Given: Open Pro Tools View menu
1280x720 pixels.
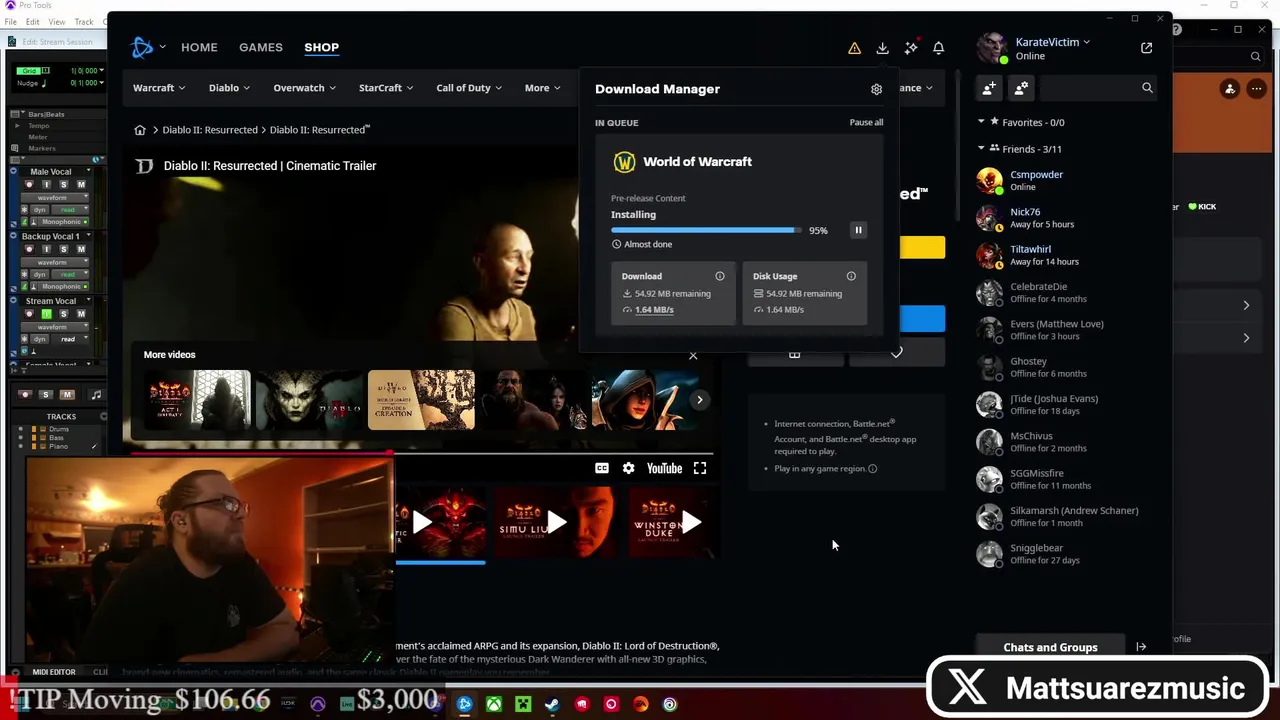Looking at the screenshot, I should pyautogui.click(x=57, y=21).
